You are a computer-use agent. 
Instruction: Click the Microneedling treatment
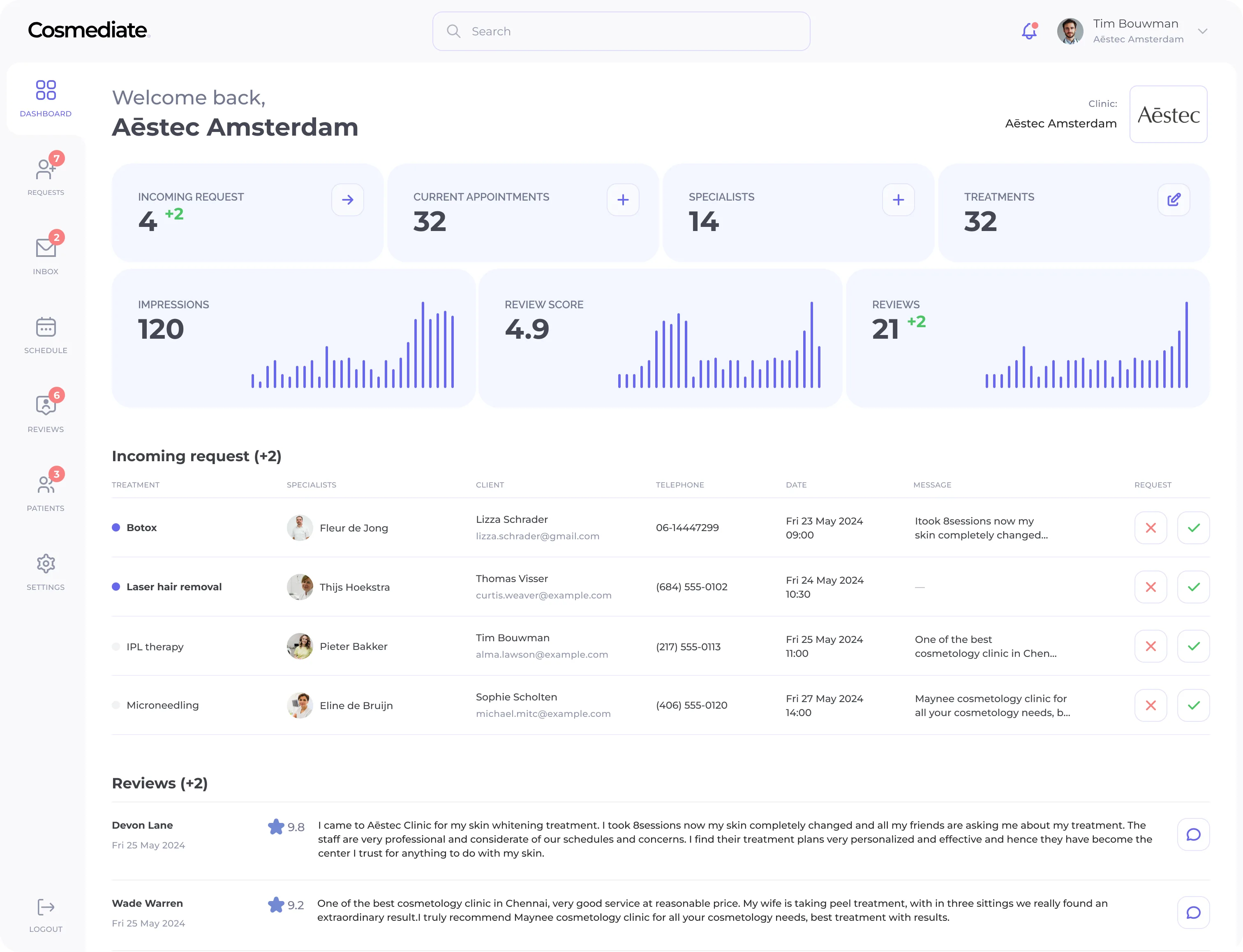click(163, 705)
